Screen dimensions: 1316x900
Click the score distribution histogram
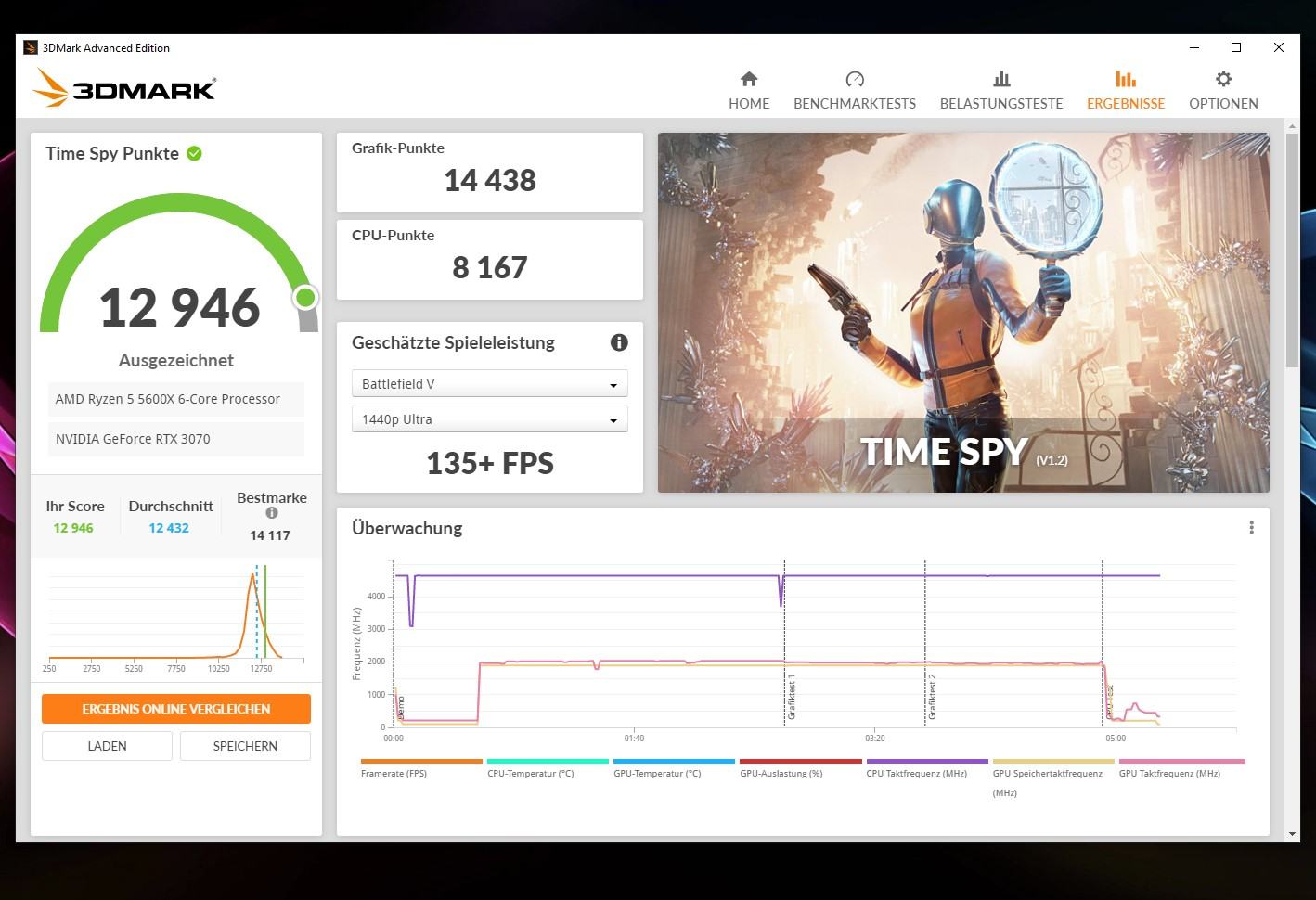175,619
